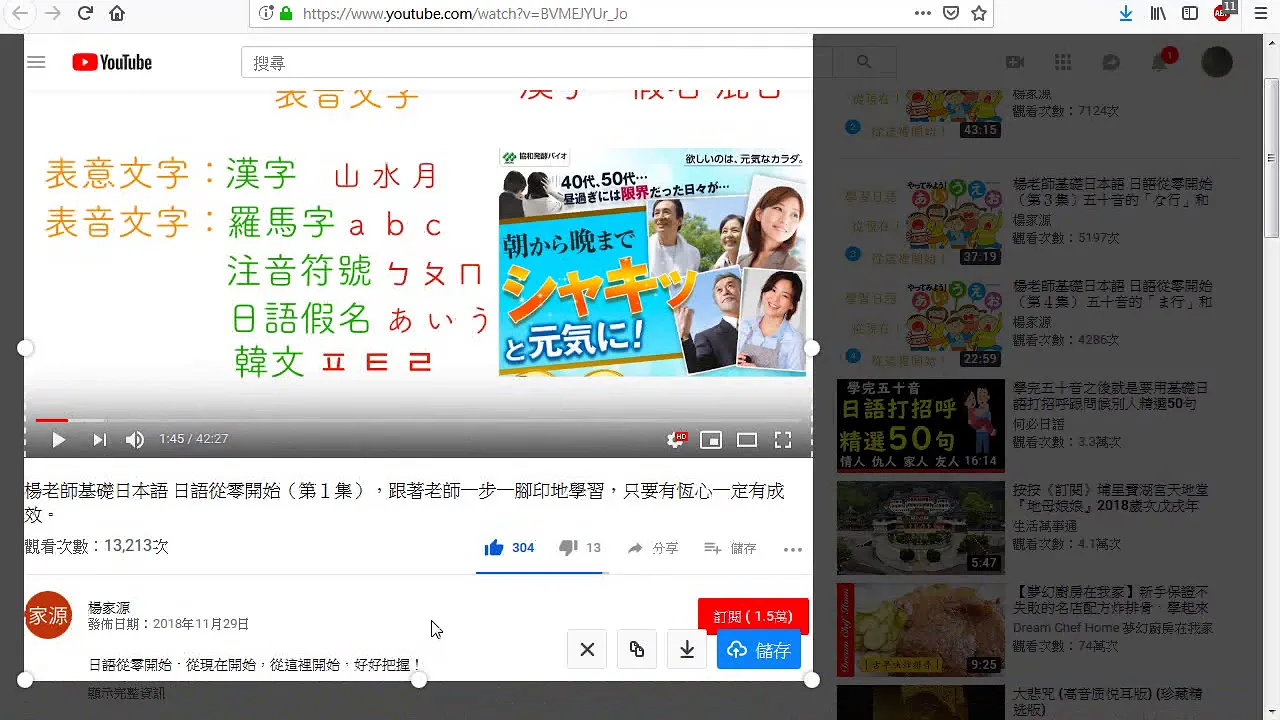This screenshot has width=1280, height=720.
Task: Grab the selection's right-middle resize handle
Action: pos(812,348)
